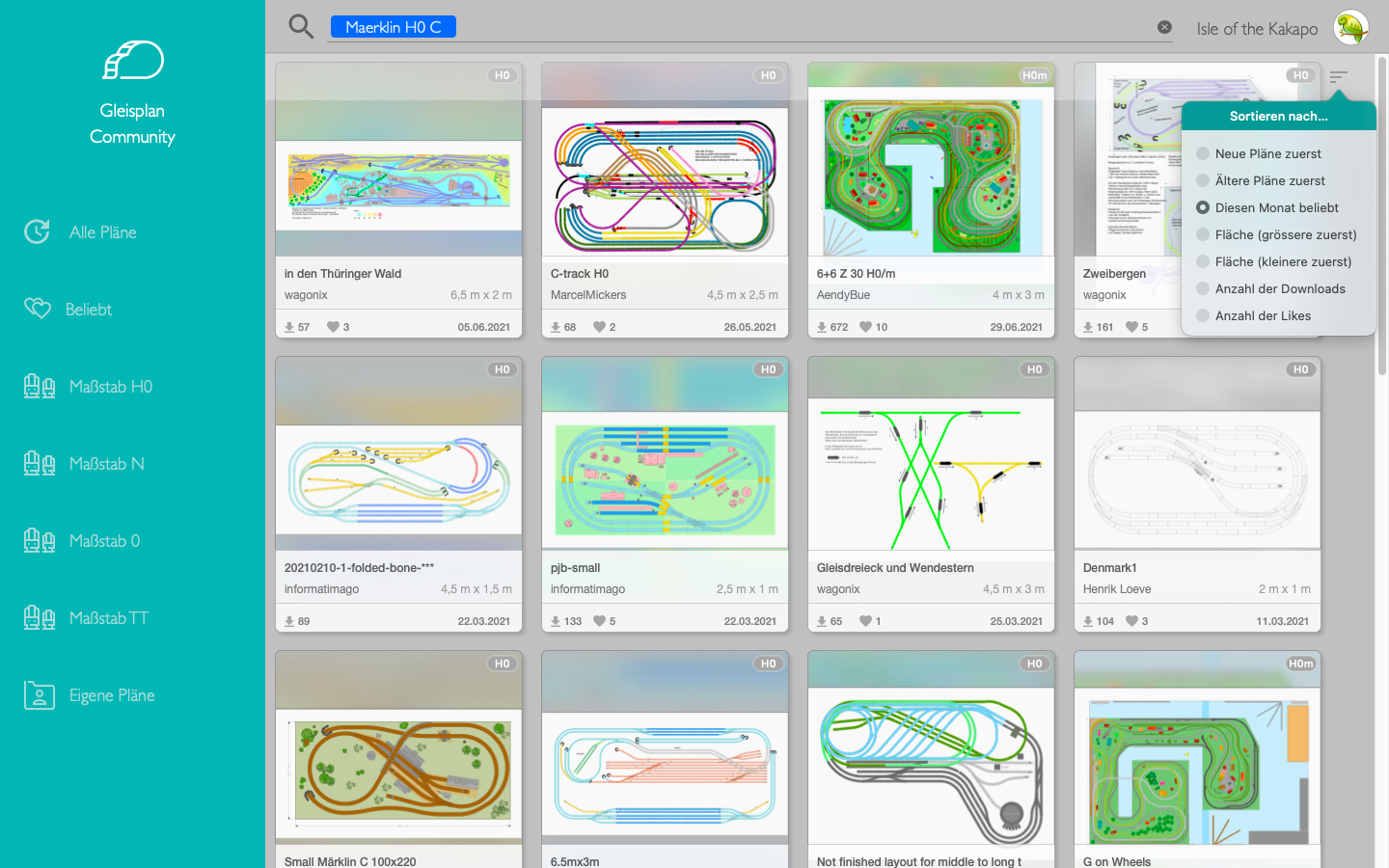Like the pjb-small plan

click(x=599, y=621)
